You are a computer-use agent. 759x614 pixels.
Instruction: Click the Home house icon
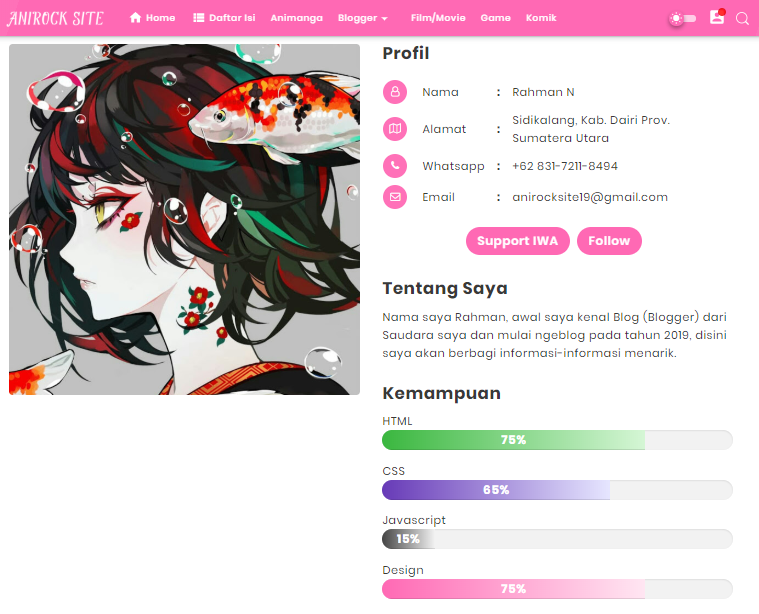pos(135,18)
